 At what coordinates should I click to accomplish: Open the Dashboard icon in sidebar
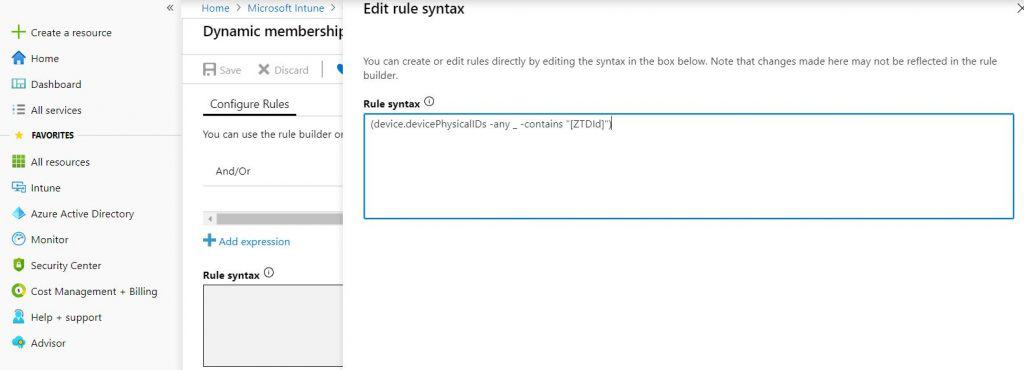[x=19, y=84]
